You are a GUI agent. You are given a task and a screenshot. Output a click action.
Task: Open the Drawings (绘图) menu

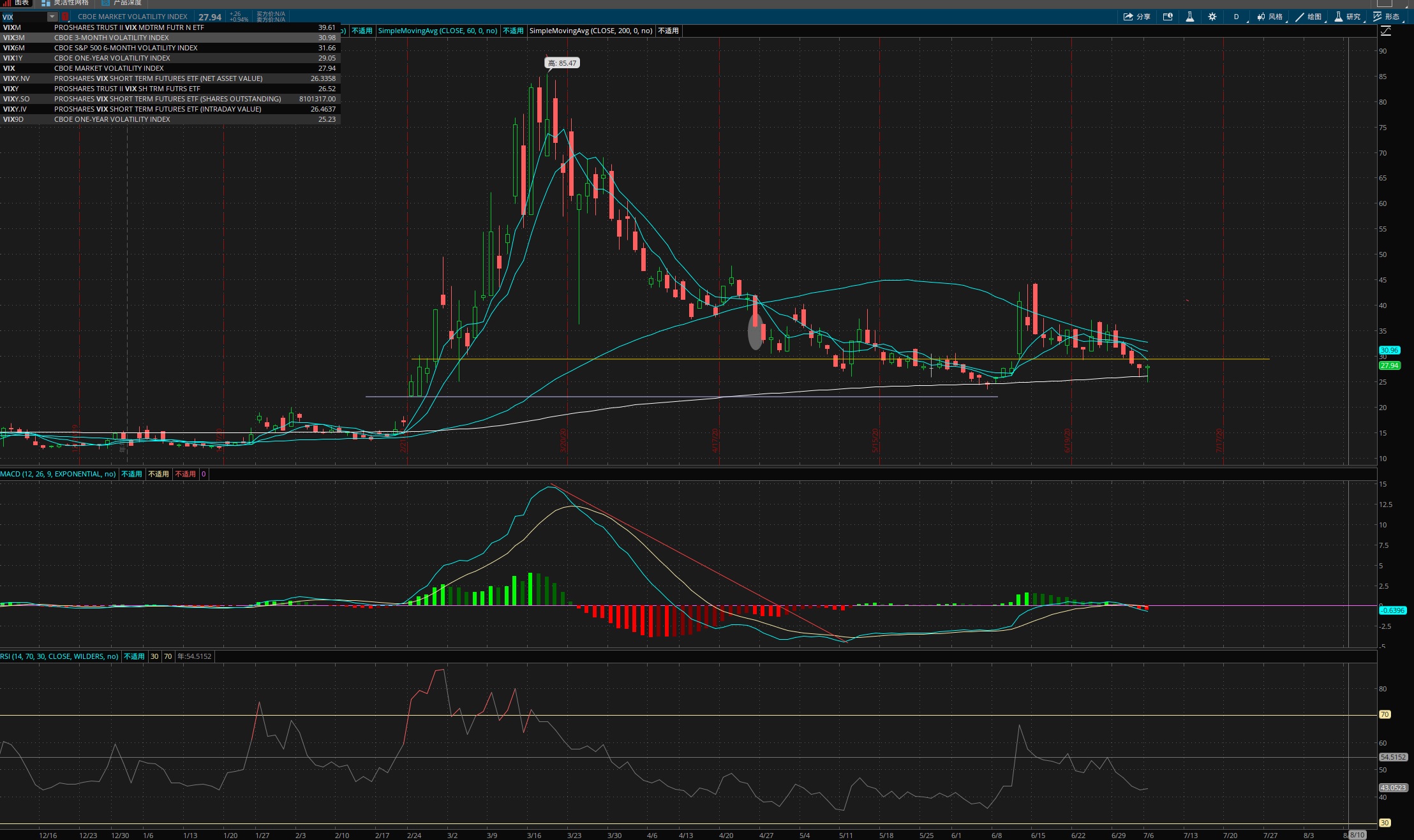(1309, 17)
